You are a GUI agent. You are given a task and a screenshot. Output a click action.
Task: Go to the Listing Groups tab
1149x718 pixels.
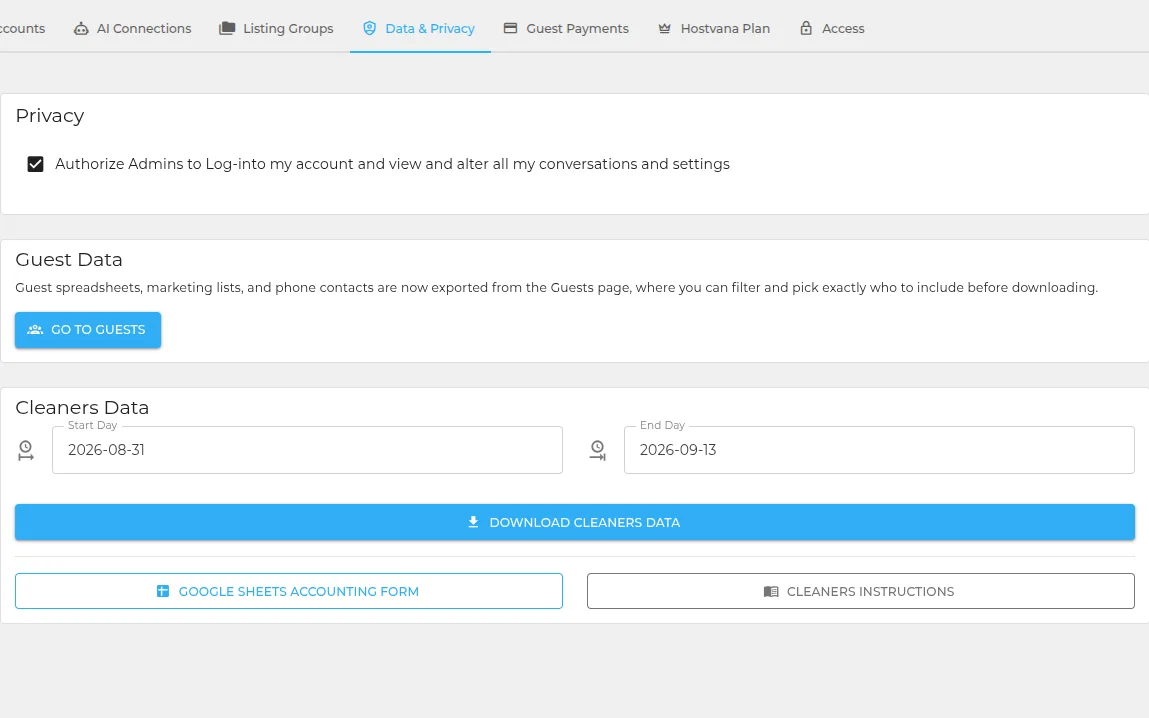pyautogui.click(x=276, y=29)
